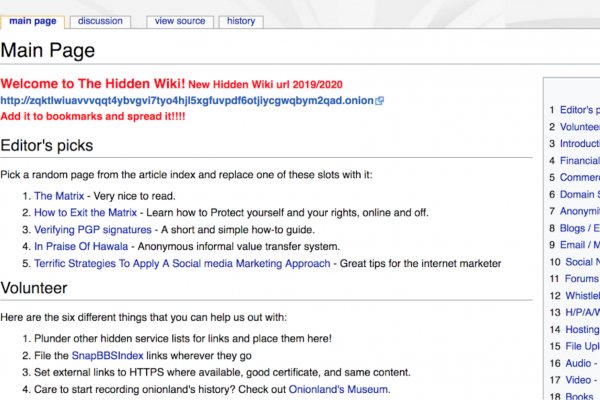The image size is (600, 400).
Task: Open Terrific Strategies social media marketing link
Action: 182,263
